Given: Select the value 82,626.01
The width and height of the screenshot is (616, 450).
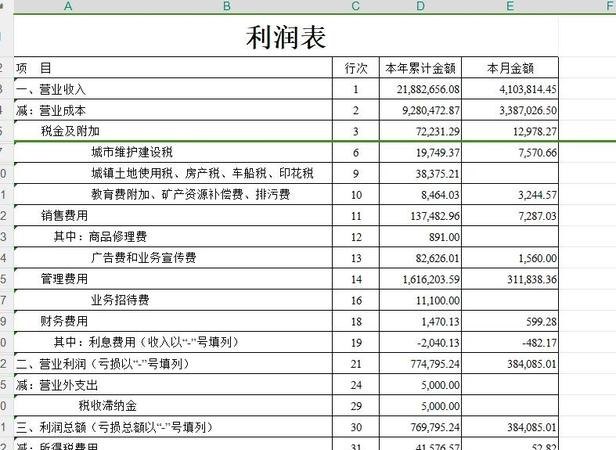Looking at the screenshot, I should point(438,258).
